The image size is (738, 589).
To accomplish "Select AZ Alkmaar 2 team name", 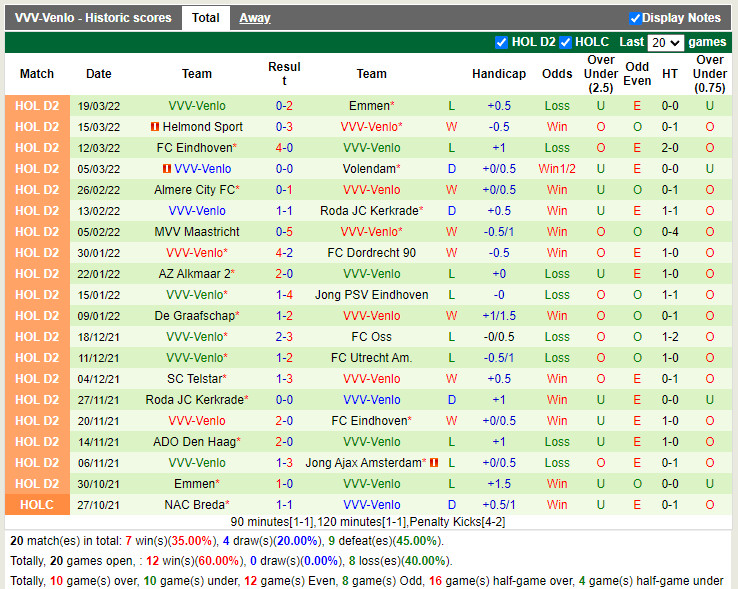I will pyautogui.click(x=194, y=274).
